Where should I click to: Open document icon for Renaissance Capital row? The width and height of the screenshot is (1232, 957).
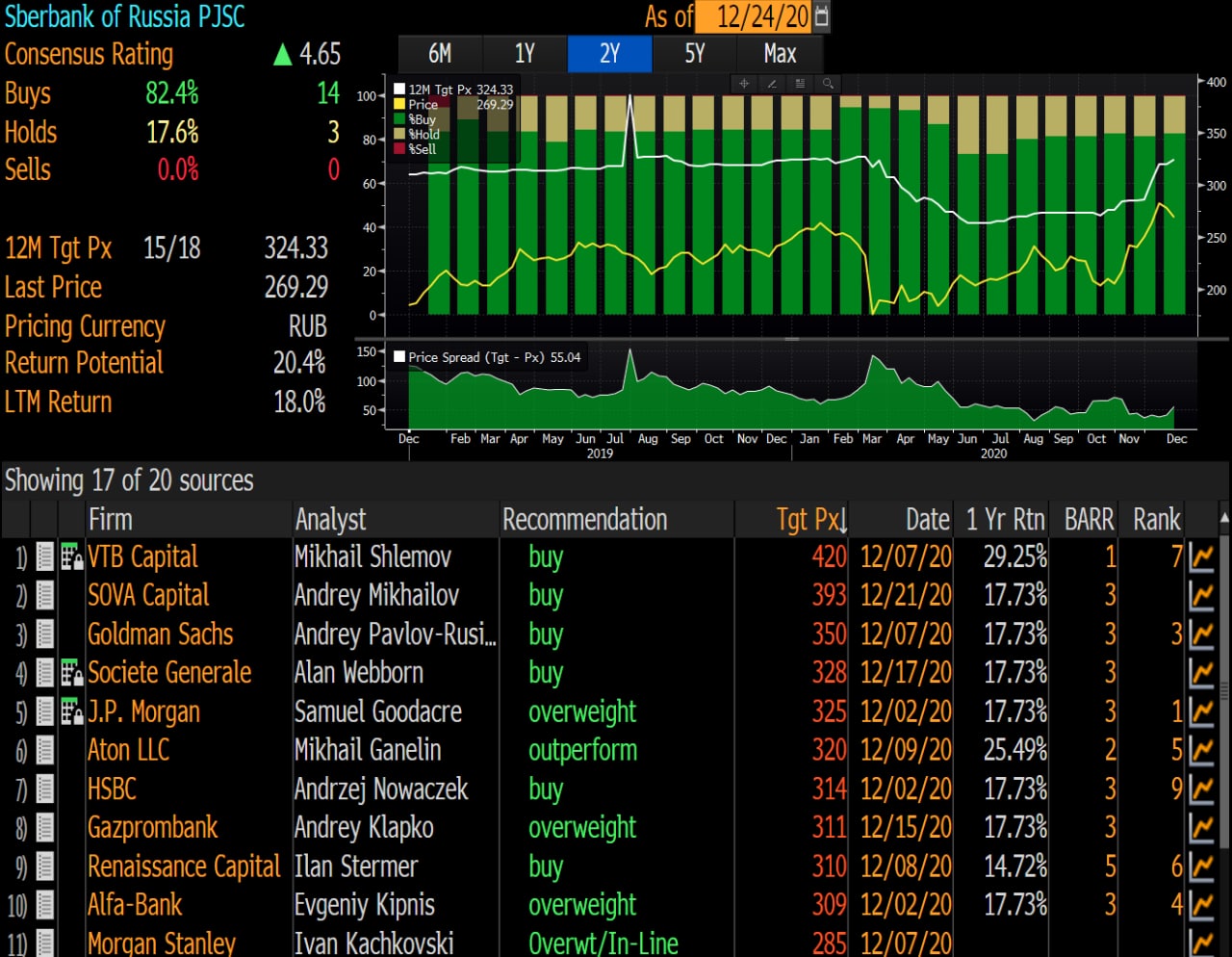click(x=44, y=866)
